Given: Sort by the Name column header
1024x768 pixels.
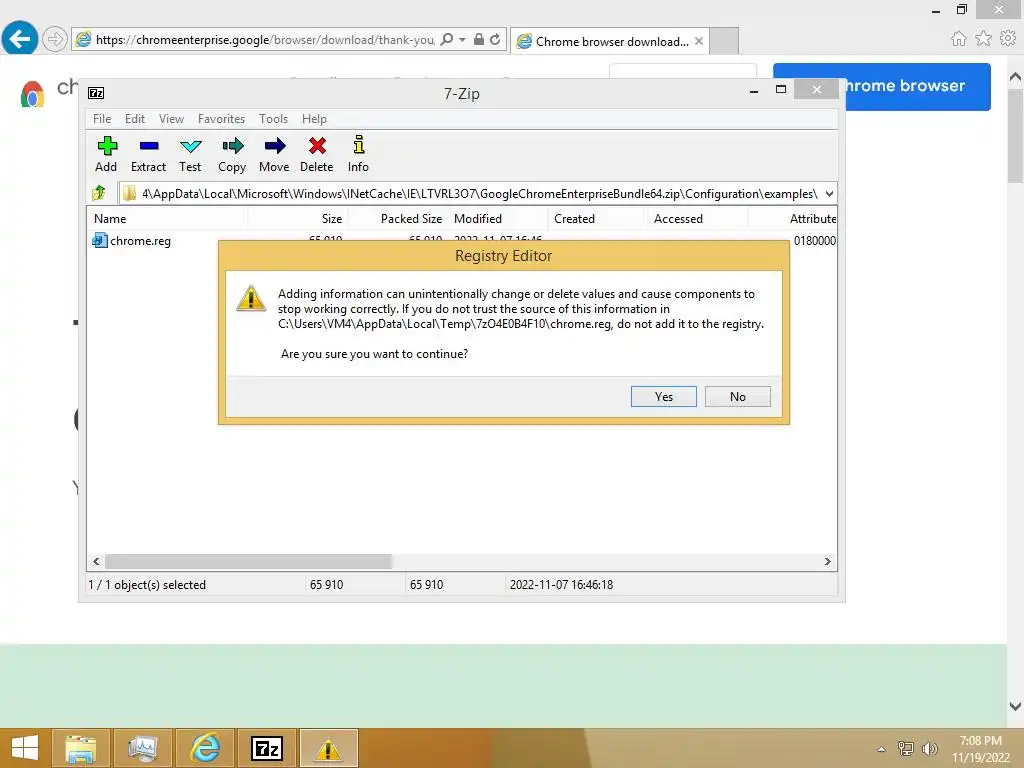Looking at the screenshot, I should (x=167, y=219).
